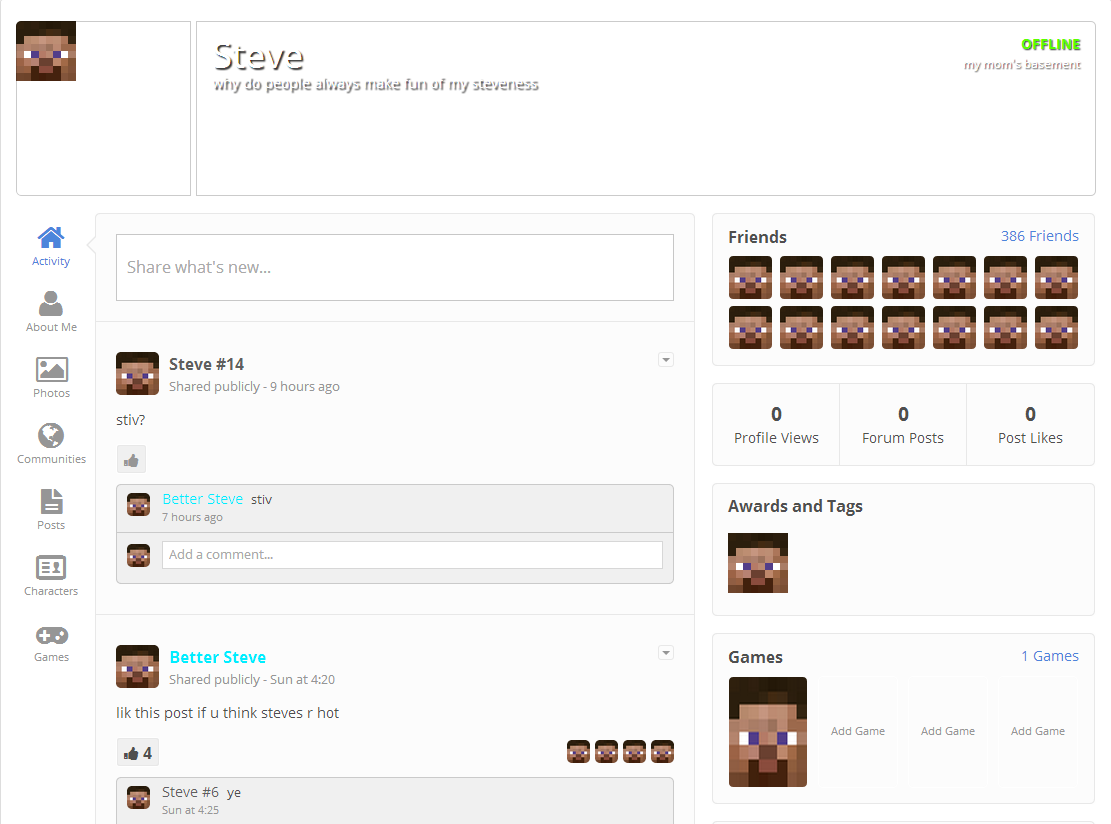Click Better Steve's comment avatar
The image size is (1111, 824).
pos(138,504)
